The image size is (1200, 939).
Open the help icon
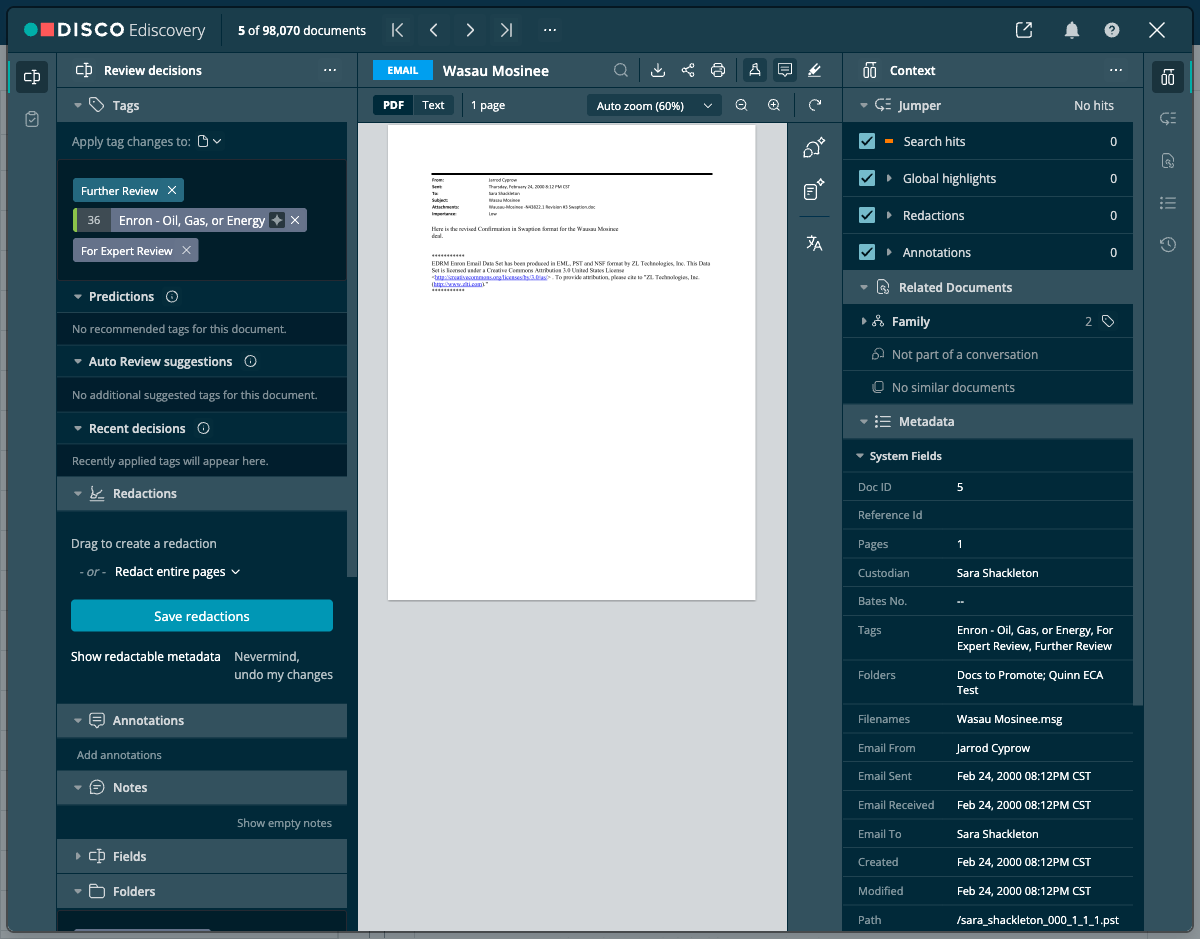pos(1112,30)
